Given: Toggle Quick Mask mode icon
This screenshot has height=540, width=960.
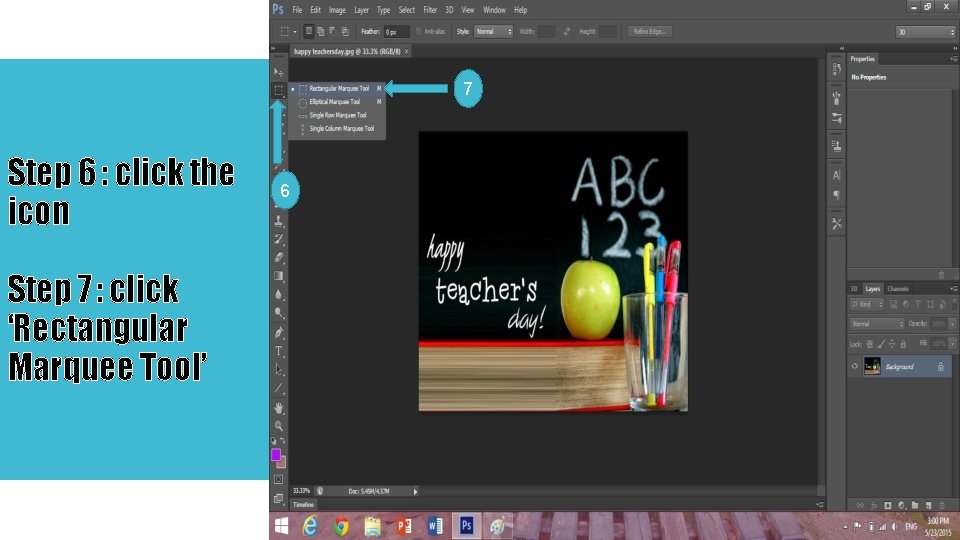Looking at the screenshot, I should 279,479.
